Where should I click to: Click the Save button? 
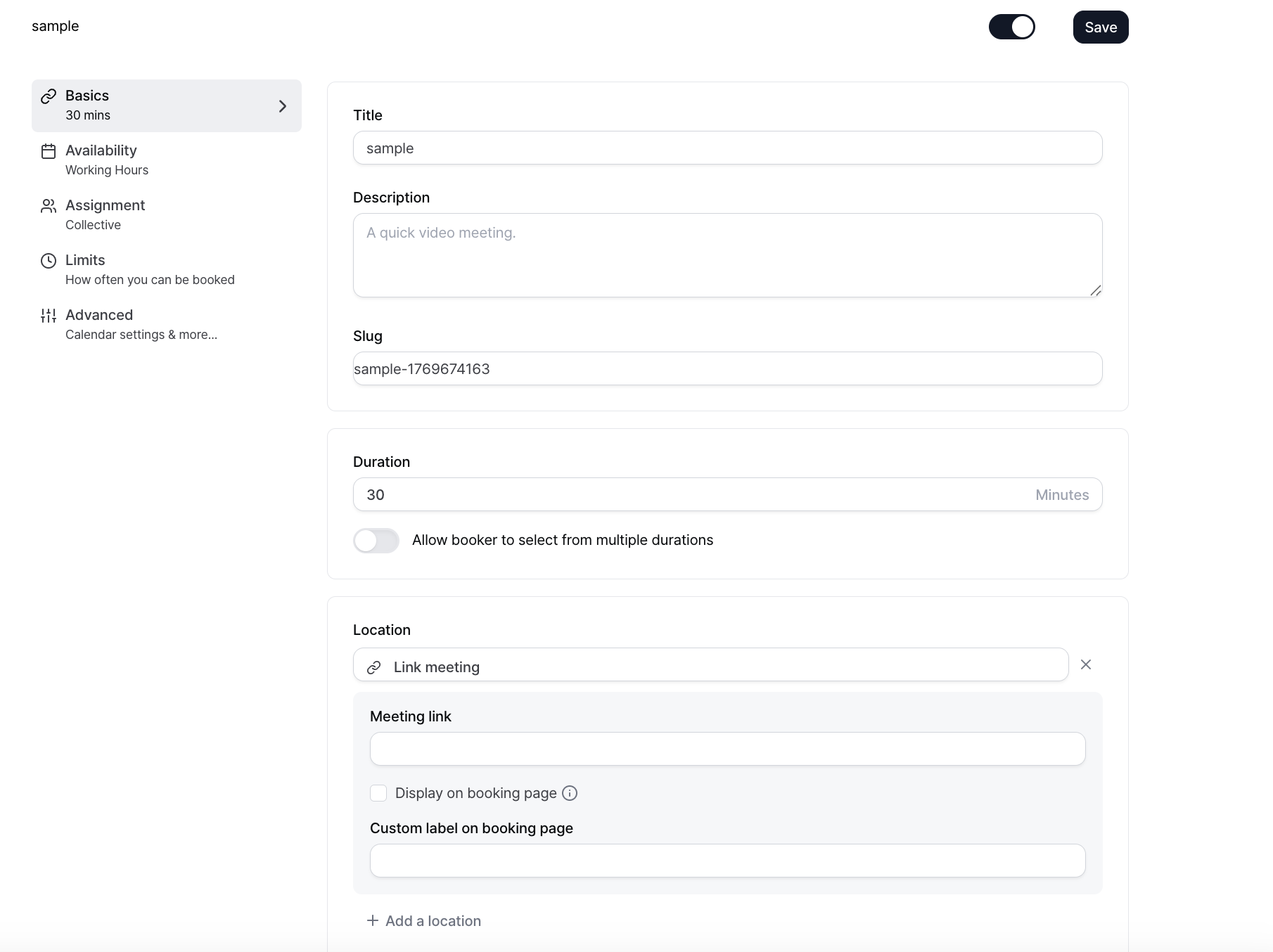point(1100,27)
